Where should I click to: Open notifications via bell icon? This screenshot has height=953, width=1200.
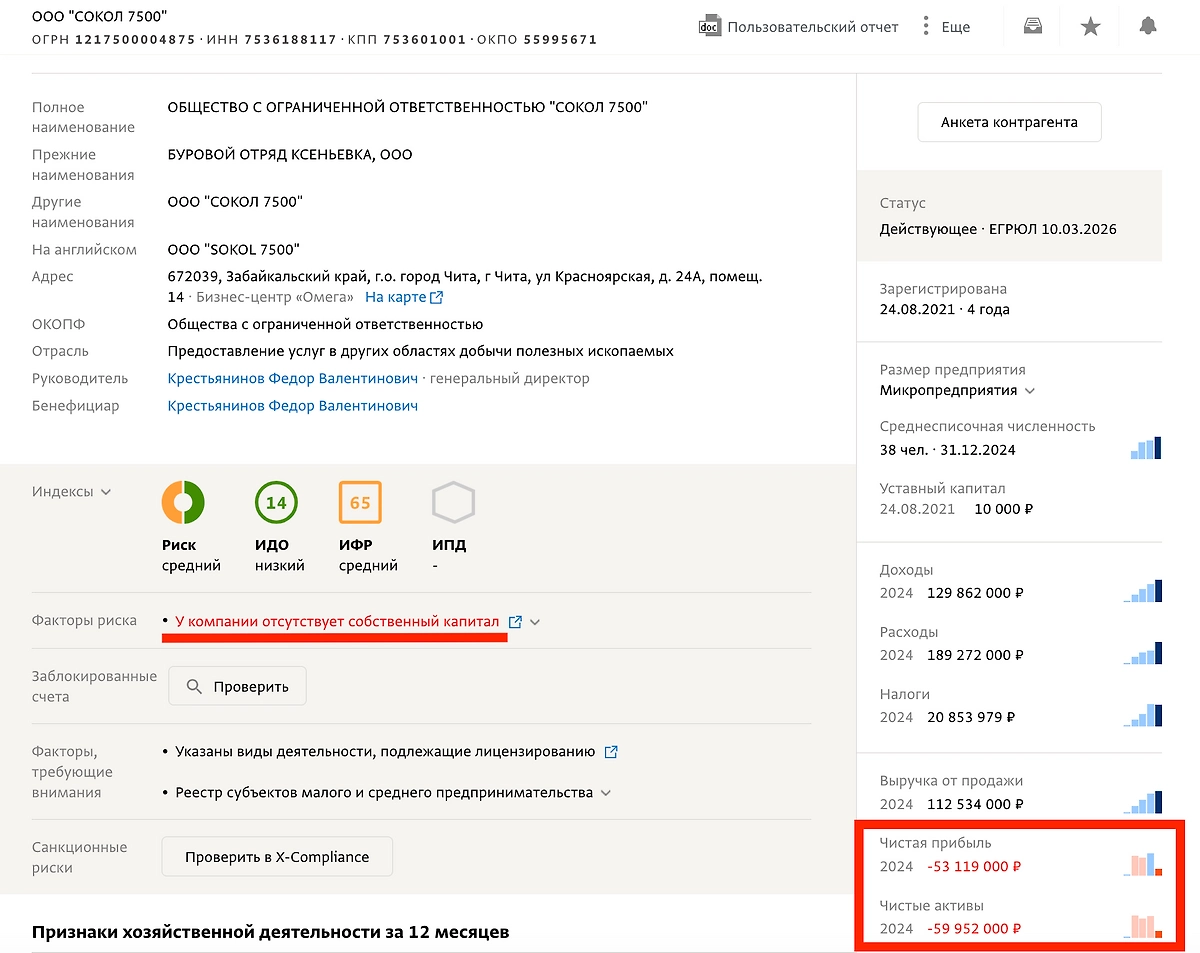coord(1148,25)
